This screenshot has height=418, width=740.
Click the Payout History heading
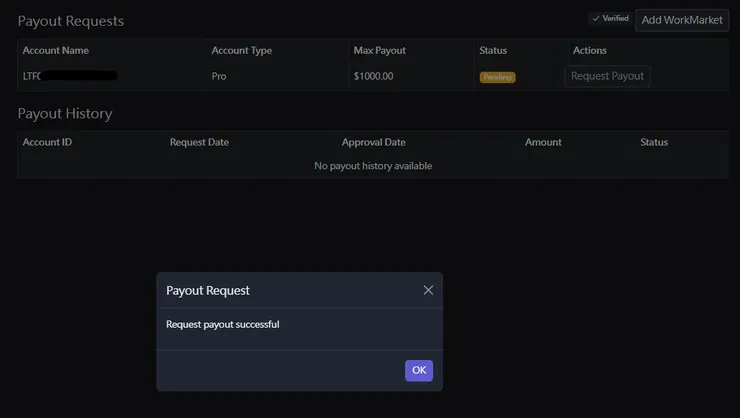(65, 114)
